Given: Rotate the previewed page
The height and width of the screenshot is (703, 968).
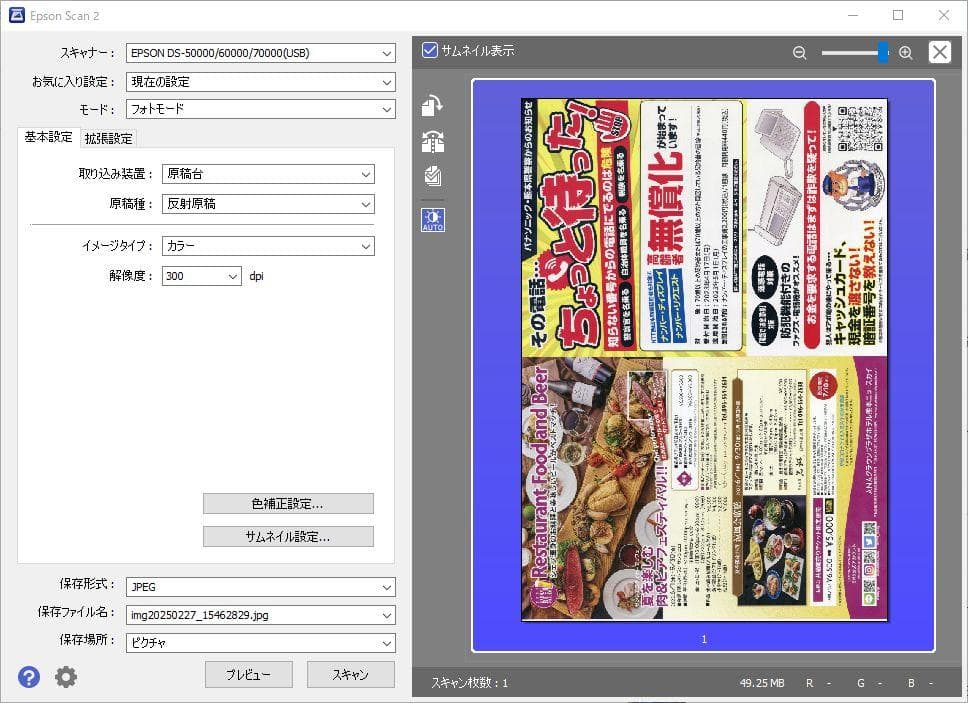Looking at the screenshot, I should (x=432, y=105).
